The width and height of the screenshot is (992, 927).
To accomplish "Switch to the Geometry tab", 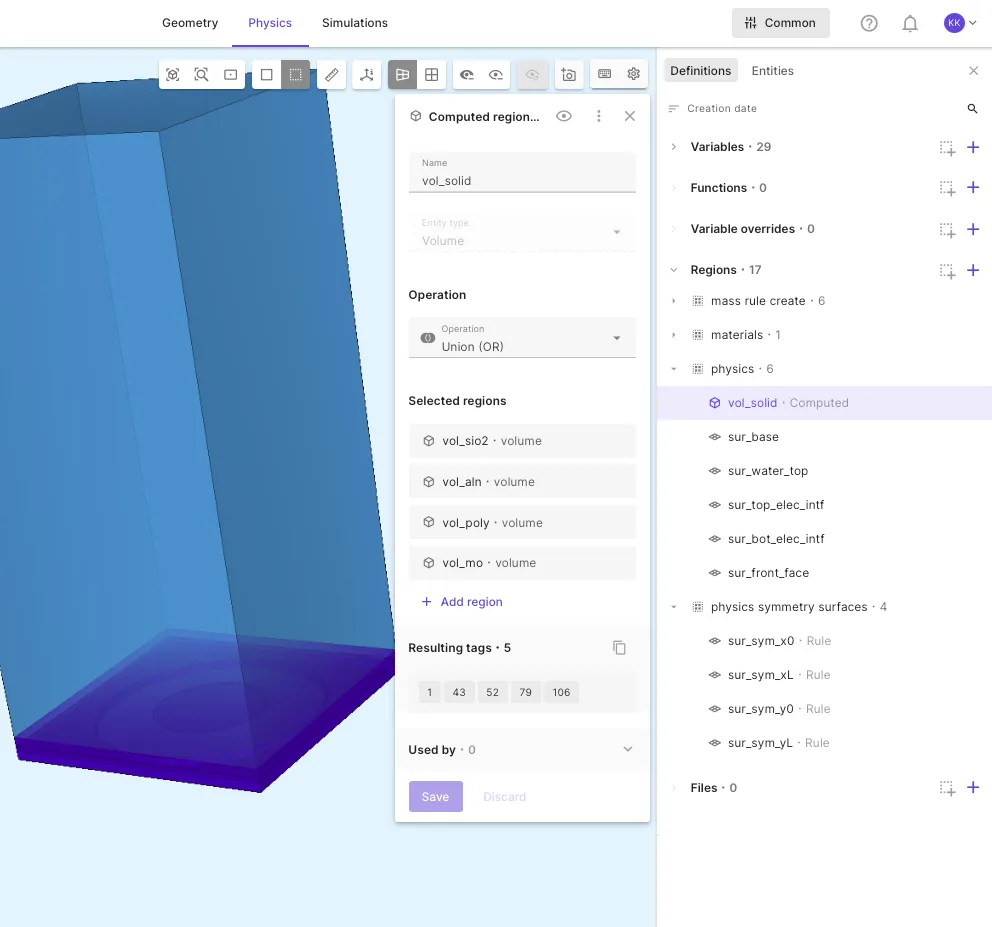I will pyautogui.click(x=190, y=23).
